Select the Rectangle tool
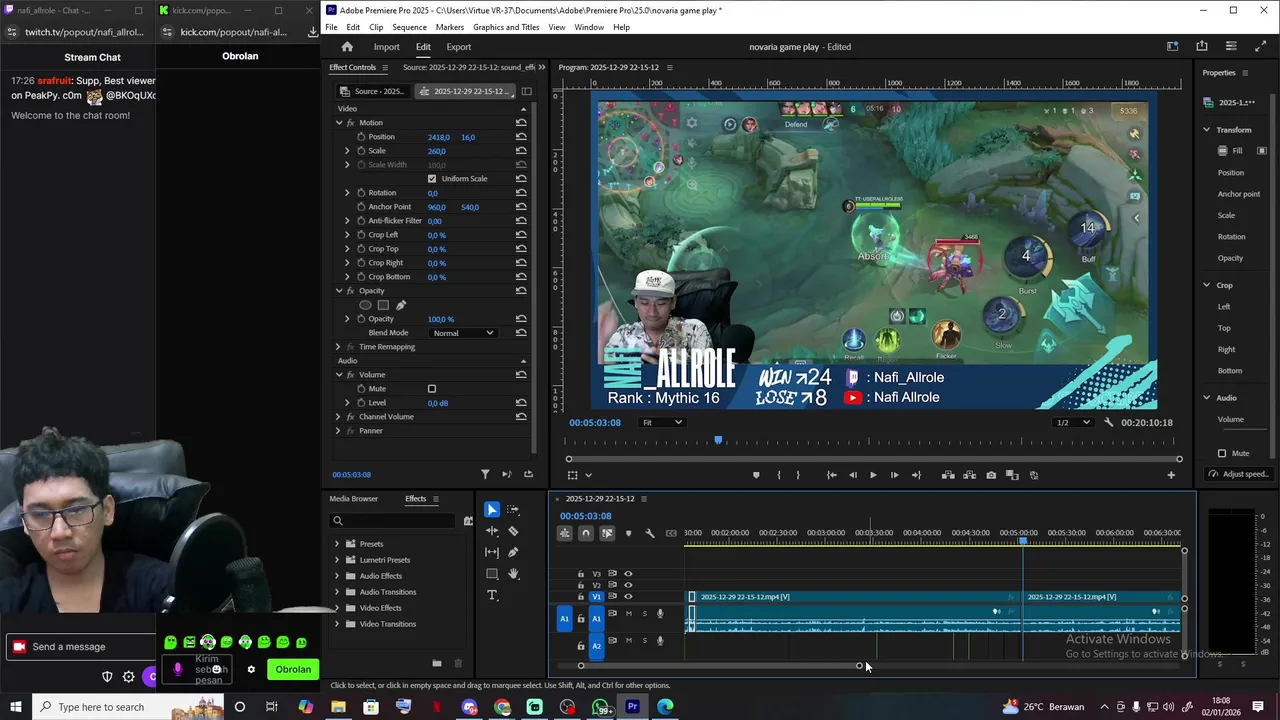This screenshot has height=720, width=1280. click(x=492, y=574)
